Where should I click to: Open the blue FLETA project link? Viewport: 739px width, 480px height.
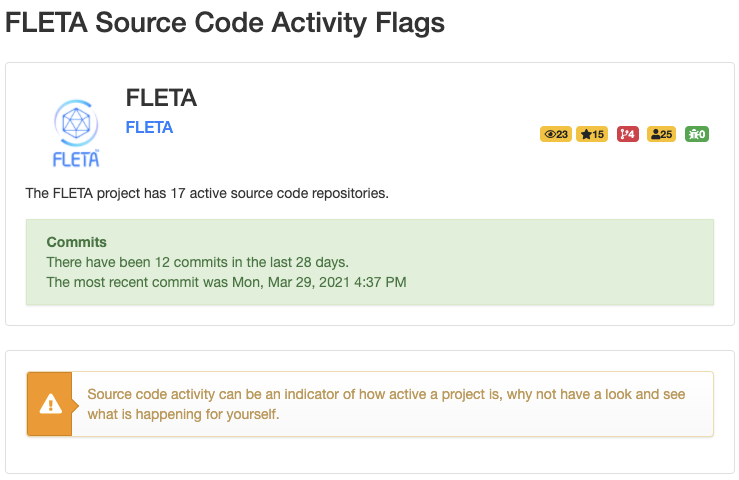click(149, 127)
